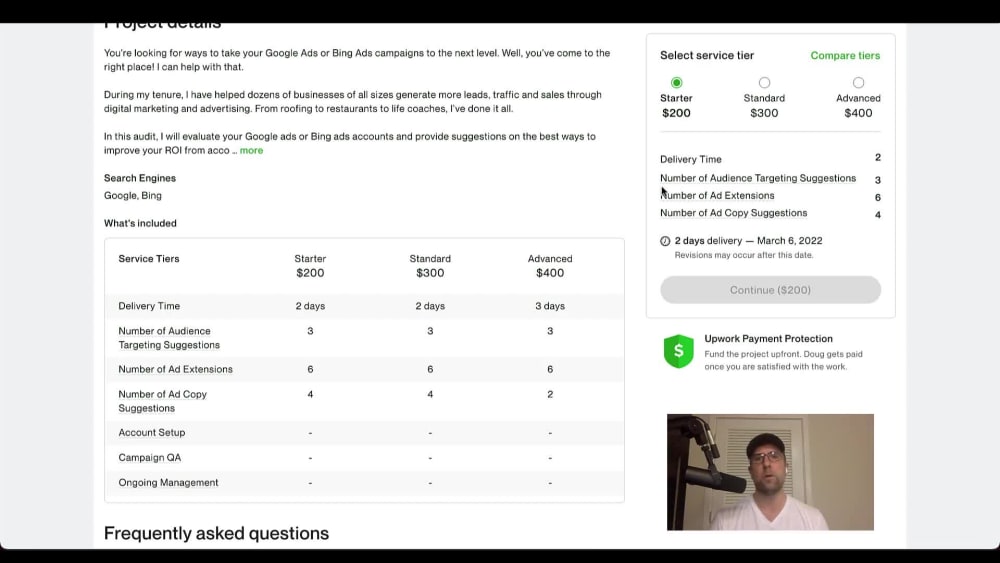Click the Account Setup row label
The image size is (1000, 563).
(152, 432)
